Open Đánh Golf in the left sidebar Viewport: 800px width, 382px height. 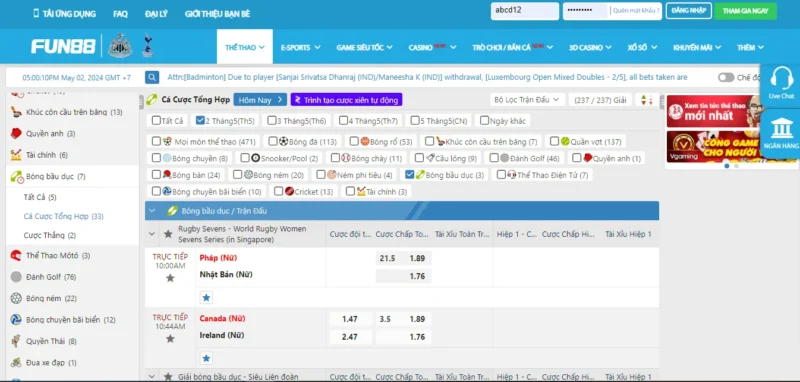(x=44, y=277)
